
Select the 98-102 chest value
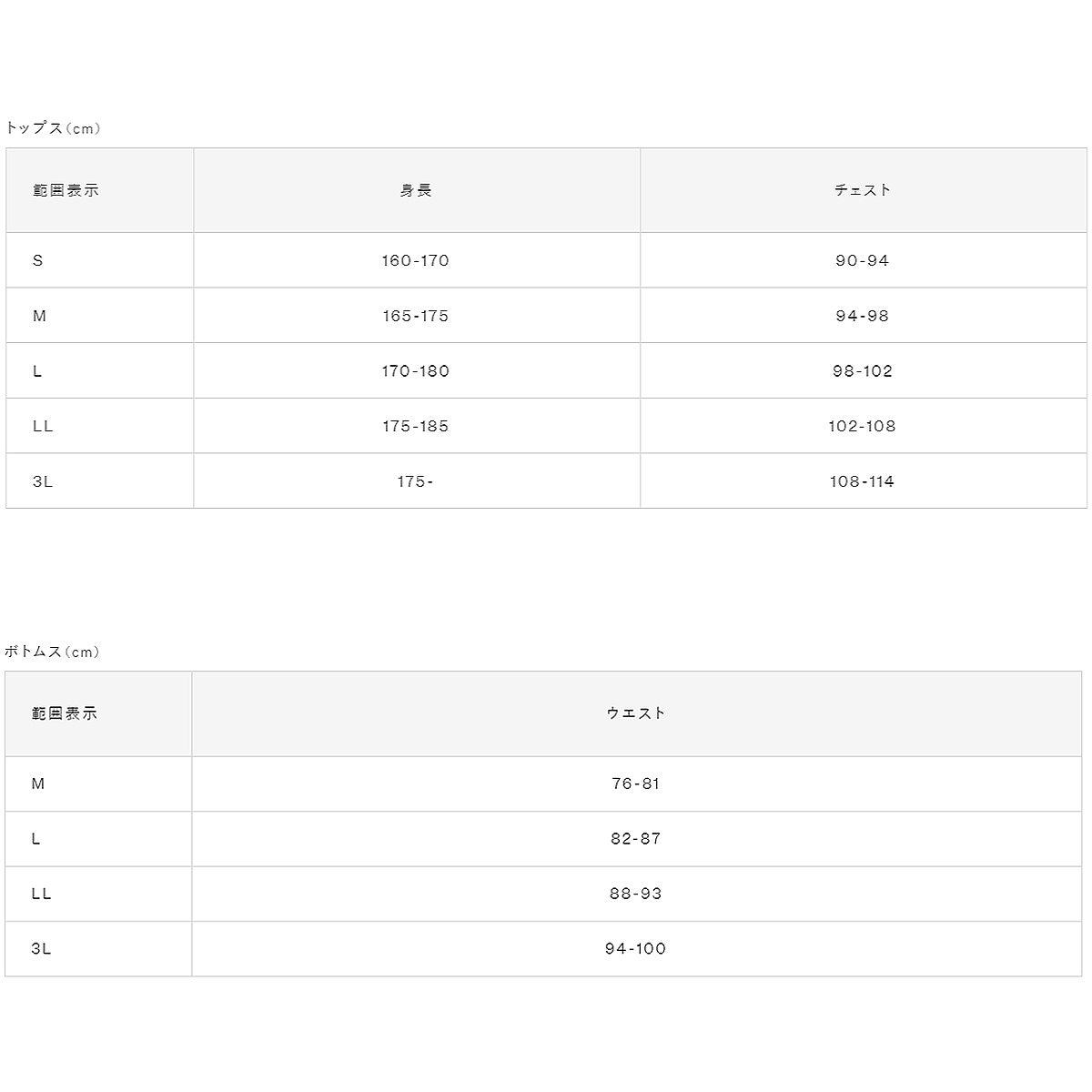click(863, 370)
